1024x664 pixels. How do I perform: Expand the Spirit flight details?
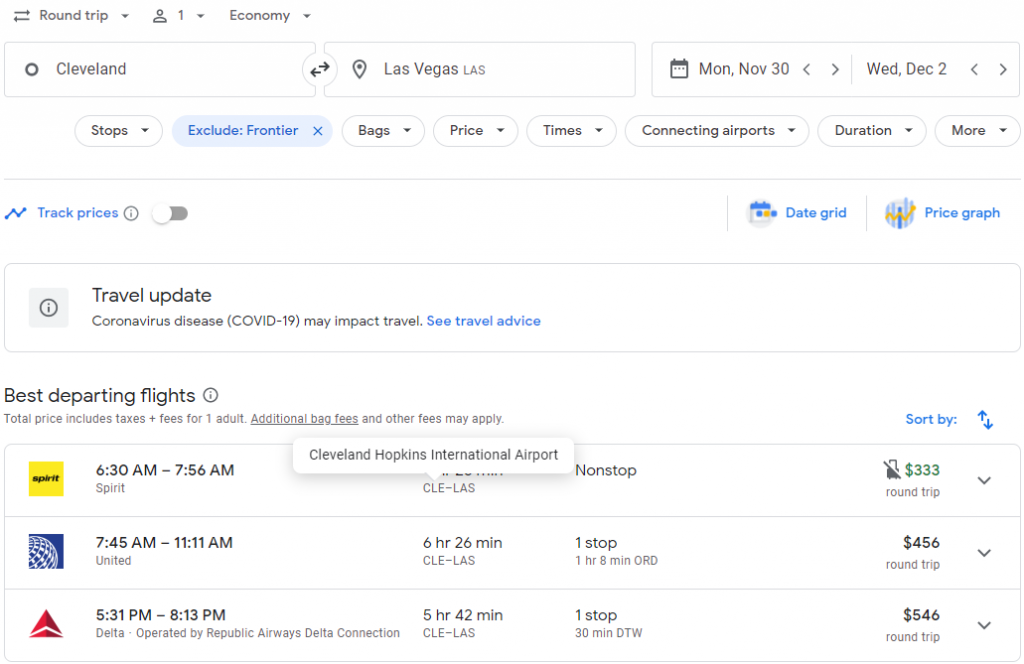point(984,481)
